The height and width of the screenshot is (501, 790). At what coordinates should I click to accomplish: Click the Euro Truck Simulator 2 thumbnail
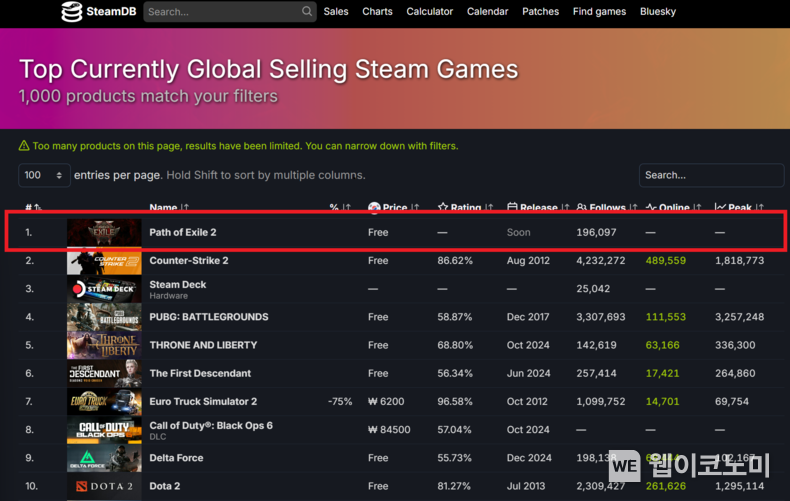(104, 402)
